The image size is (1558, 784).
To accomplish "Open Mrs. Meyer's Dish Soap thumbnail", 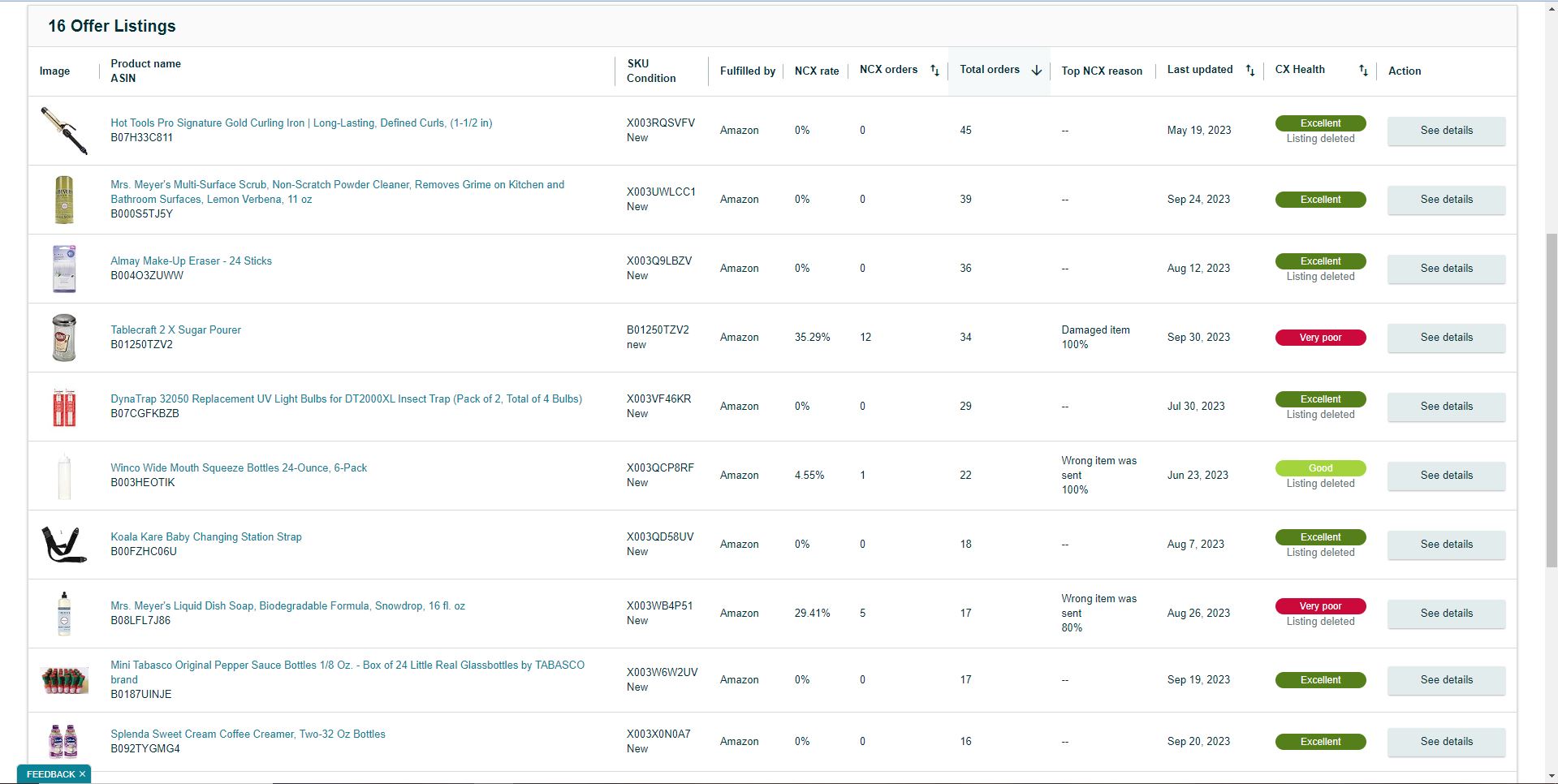I will pos(64,614).
